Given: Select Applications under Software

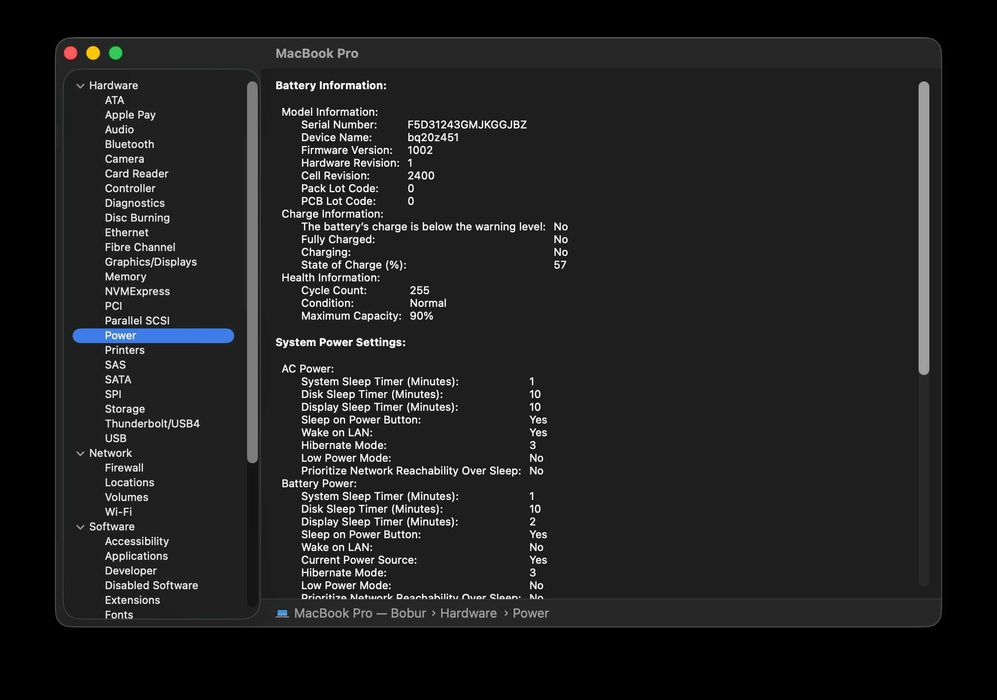Looking at the screenshot, I should coord(136,556).
